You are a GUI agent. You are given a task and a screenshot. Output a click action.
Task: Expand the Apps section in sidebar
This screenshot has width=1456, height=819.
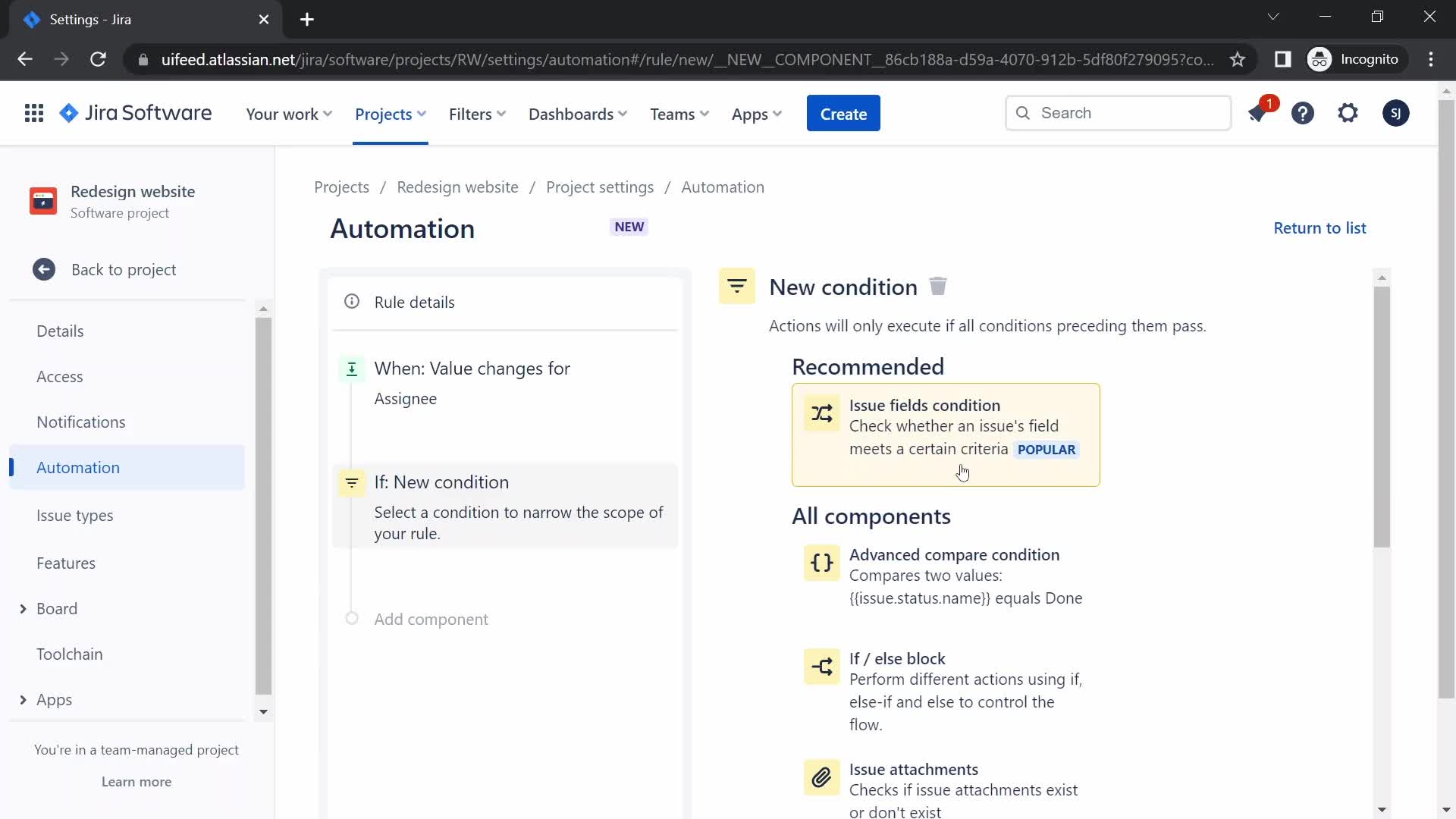click(22, 699)
